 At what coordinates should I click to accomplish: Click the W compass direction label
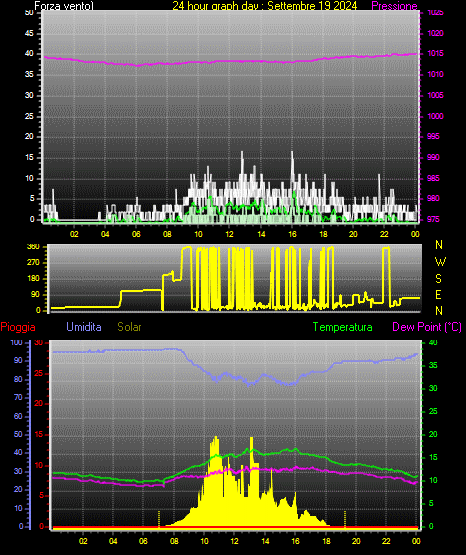tap(440, 262)
